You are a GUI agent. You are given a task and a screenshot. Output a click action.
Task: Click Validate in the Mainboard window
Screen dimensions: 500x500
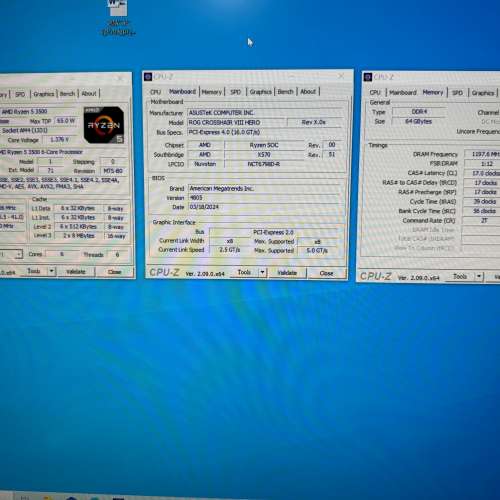287,273
